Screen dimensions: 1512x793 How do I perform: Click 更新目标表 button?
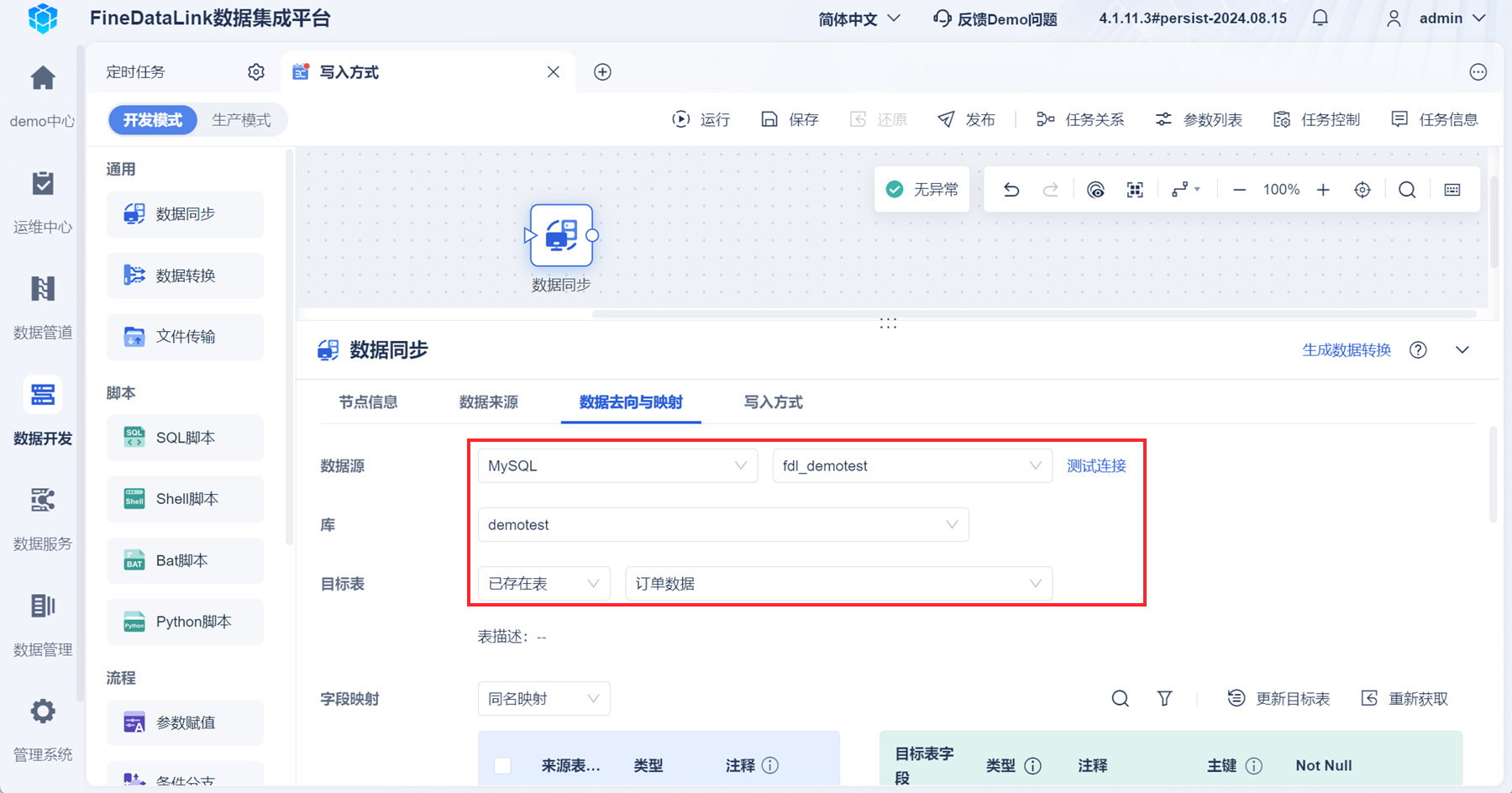tap(1278, 699)
